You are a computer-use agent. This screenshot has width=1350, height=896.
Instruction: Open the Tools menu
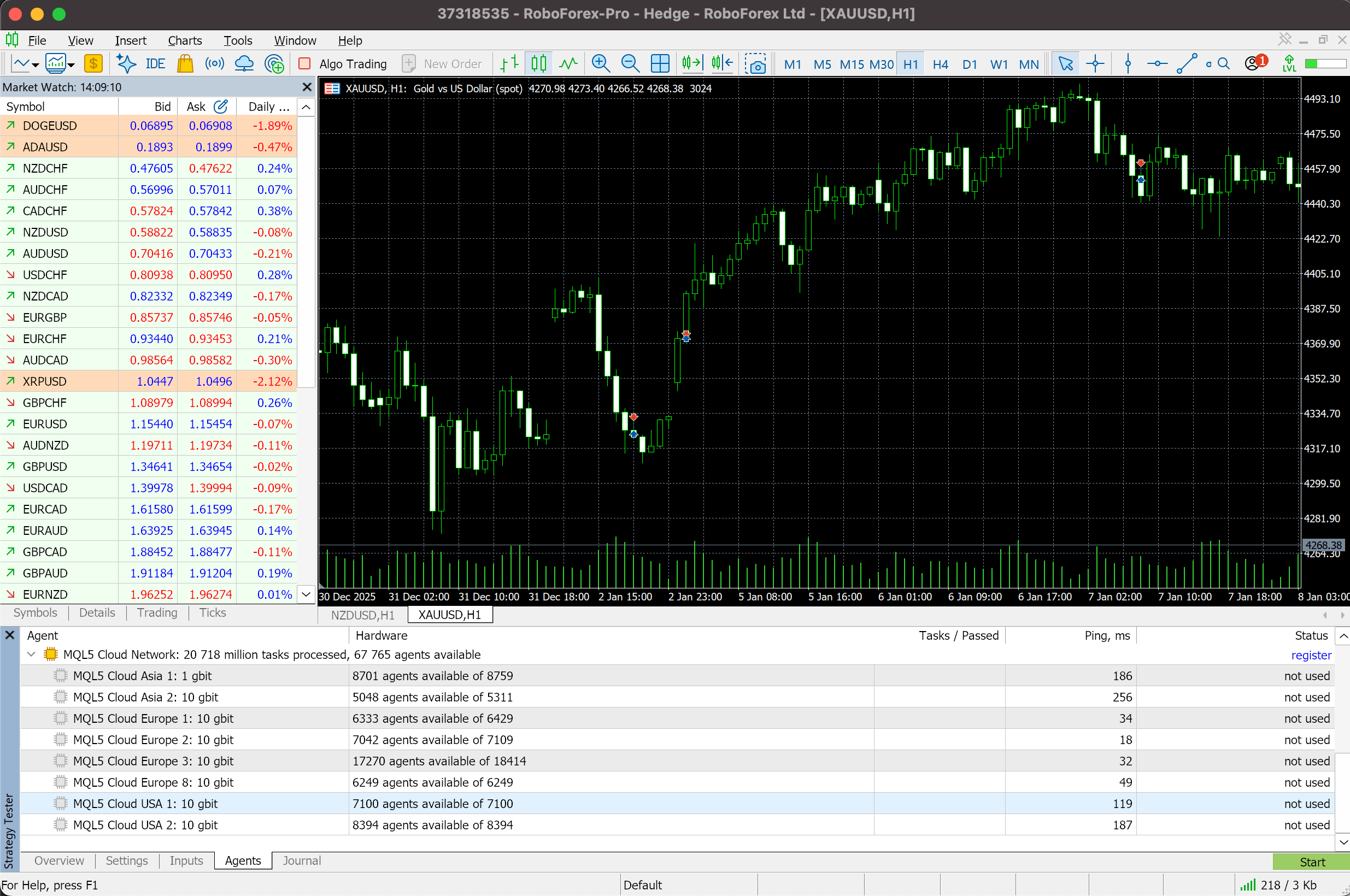tap(238, 40)
